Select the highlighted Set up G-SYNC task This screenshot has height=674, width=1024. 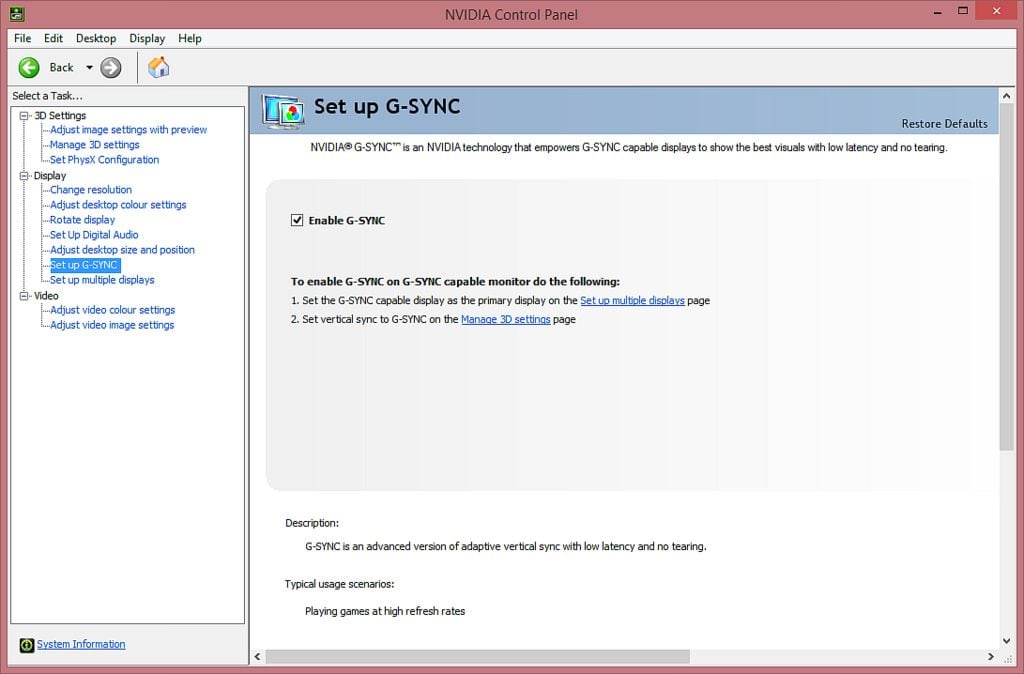click(85, 265)
